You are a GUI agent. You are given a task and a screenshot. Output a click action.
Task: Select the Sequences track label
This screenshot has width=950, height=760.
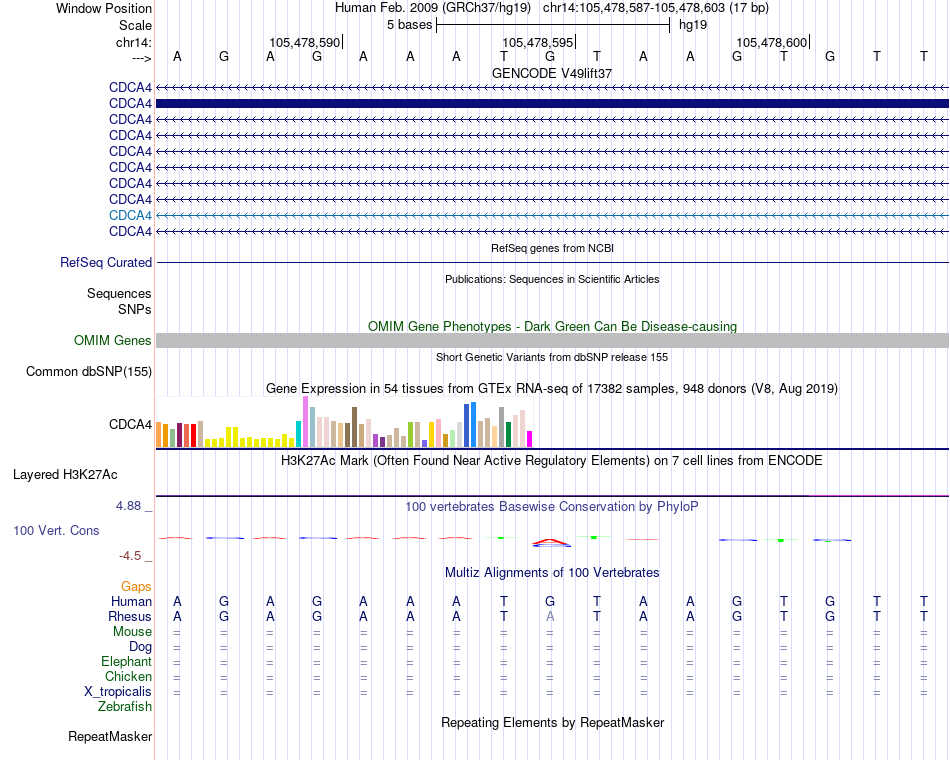[119, 293]
